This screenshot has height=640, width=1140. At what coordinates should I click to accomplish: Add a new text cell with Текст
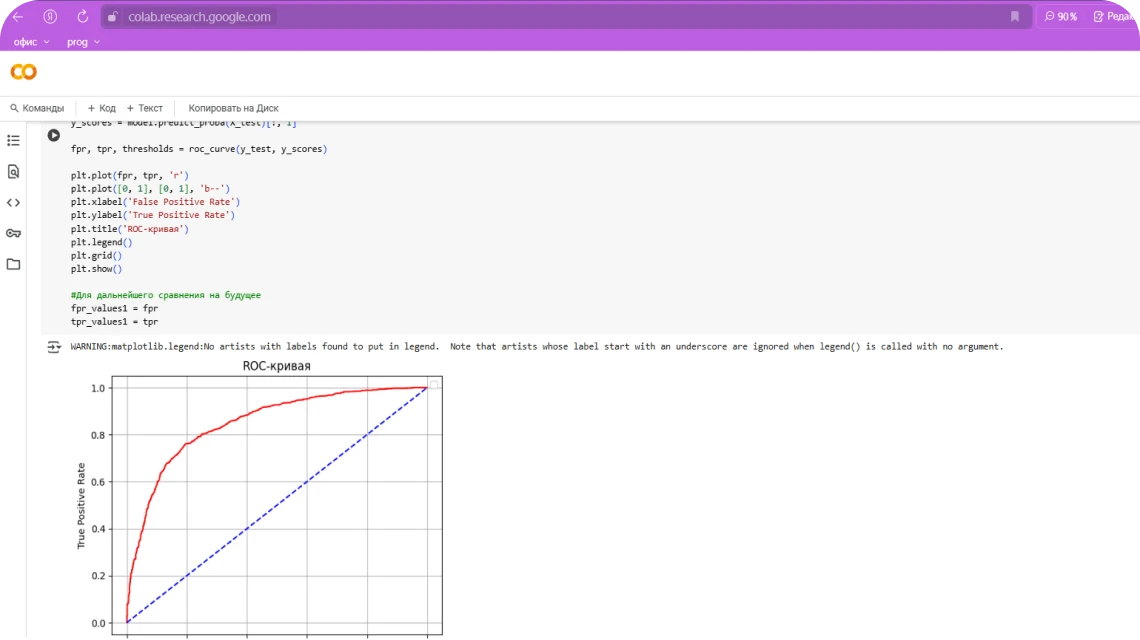[145, 108]
